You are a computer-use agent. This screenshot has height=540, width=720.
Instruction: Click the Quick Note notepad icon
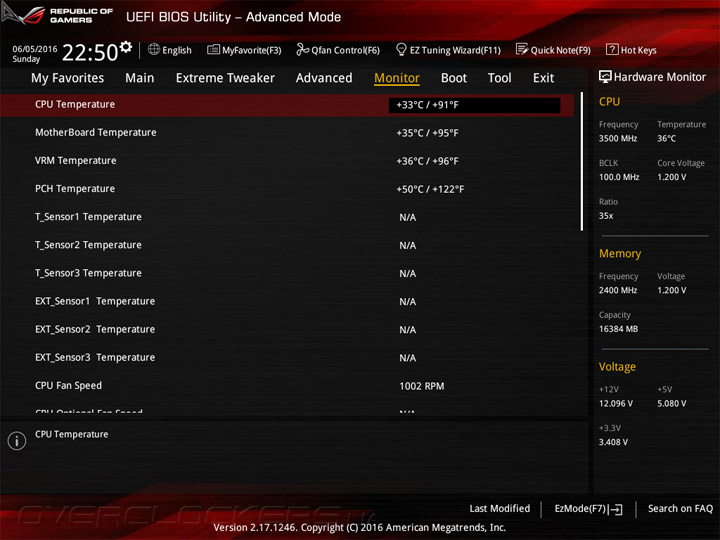pos(522,49)
